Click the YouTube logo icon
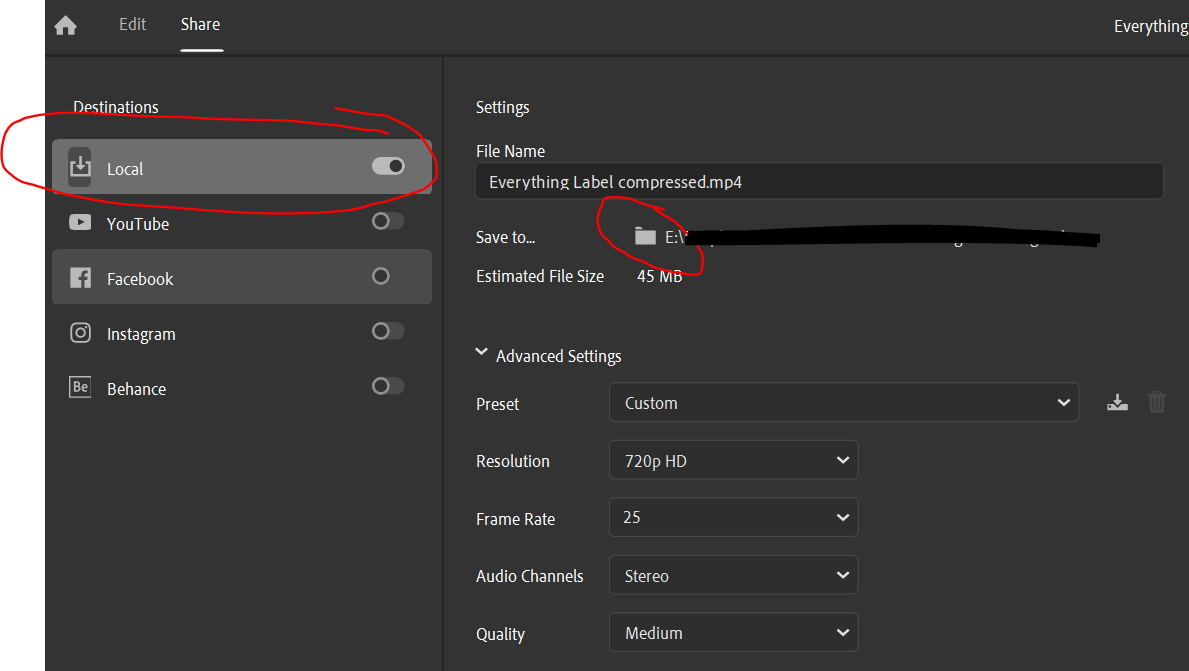This screenshot has width=1189, height=671. pyautogui.click(x=80, y=223)
